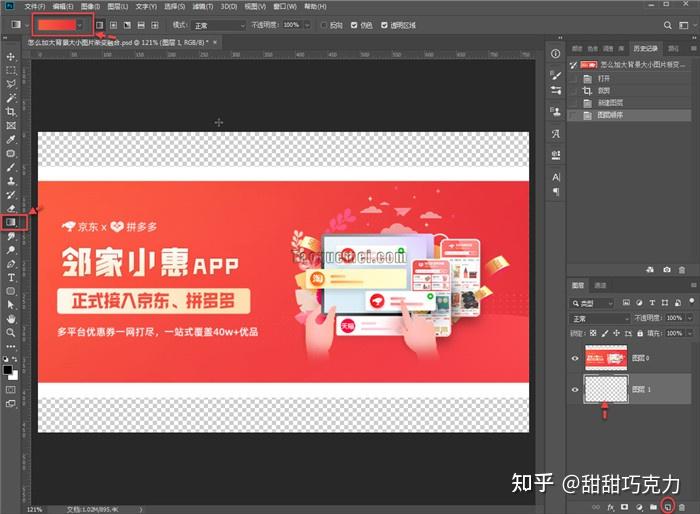
Task: Open the Layers panel menu
Action: pyautogui.click(x=693, y=285)
